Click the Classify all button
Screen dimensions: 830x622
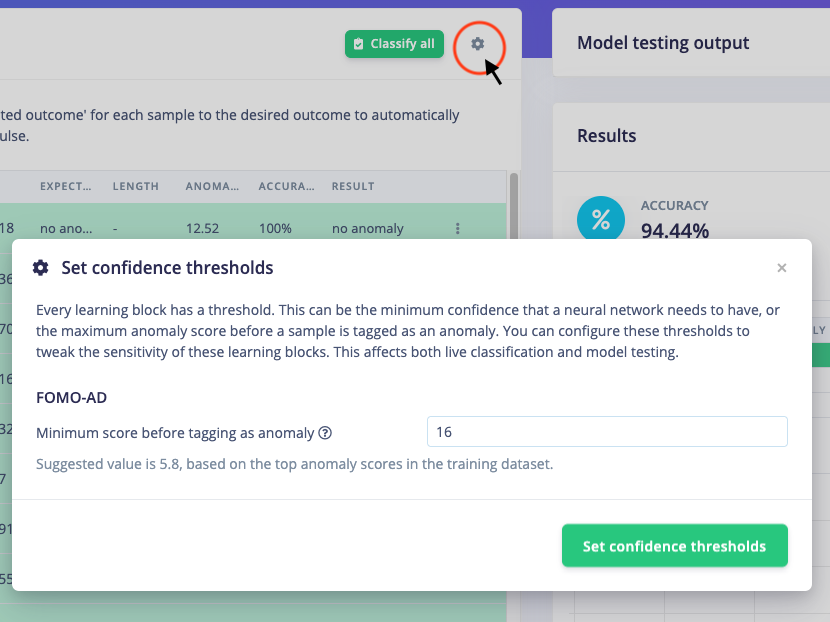coord(394,44)
